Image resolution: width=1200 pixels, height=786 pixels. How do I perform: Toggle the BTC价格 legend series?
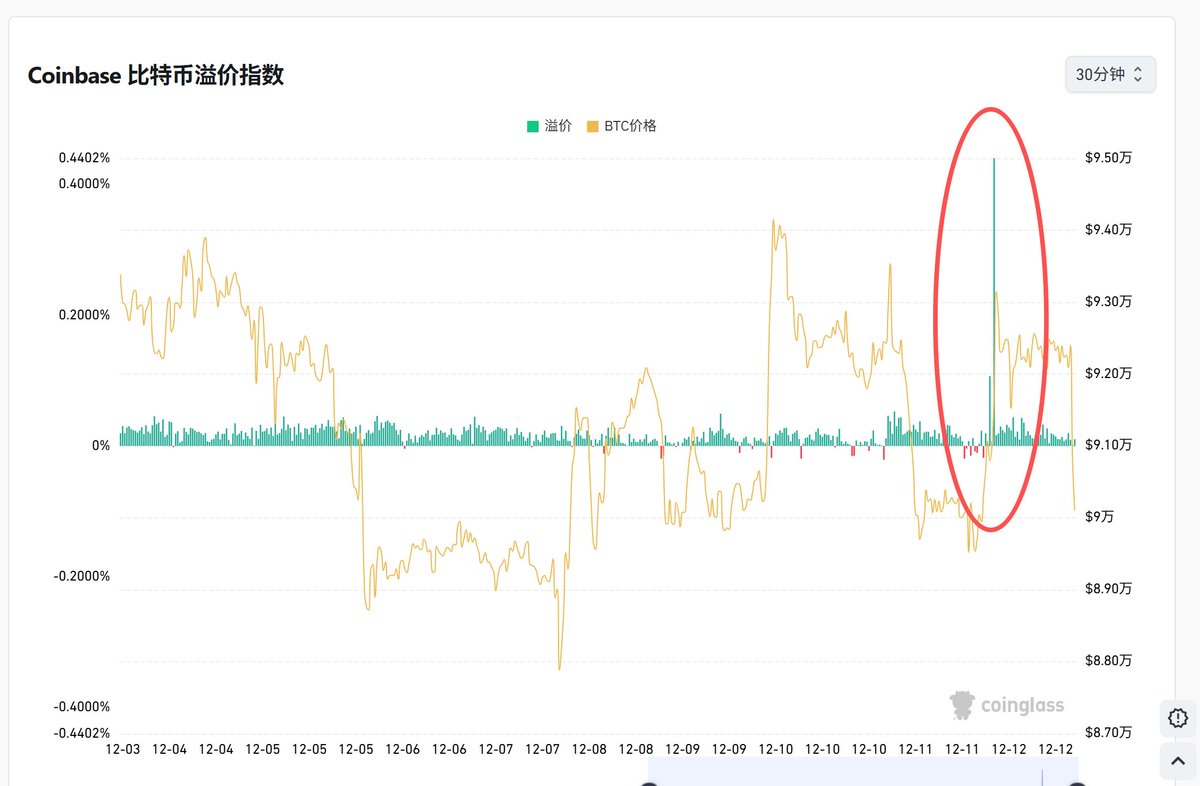click(621, 126)
